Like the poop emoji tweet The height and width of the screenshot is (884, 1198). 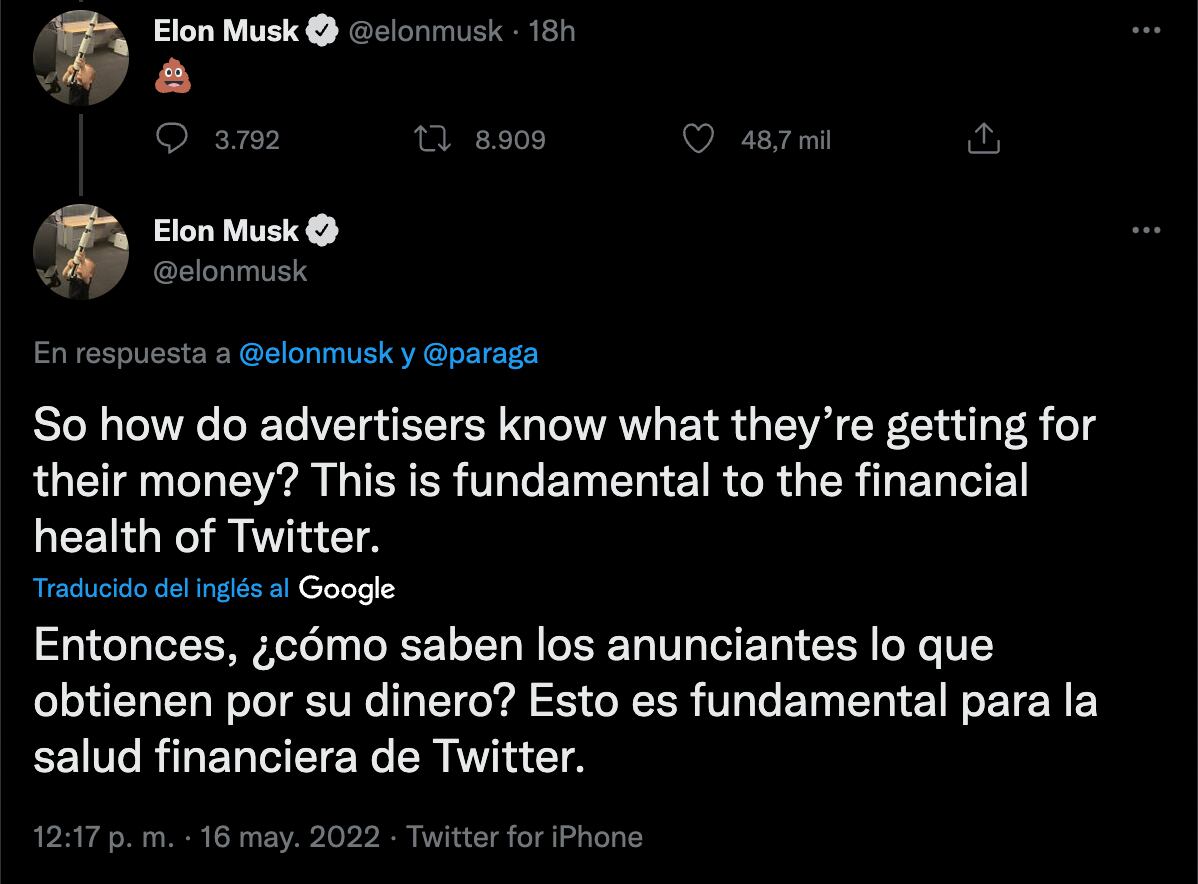tap(697, 140)
